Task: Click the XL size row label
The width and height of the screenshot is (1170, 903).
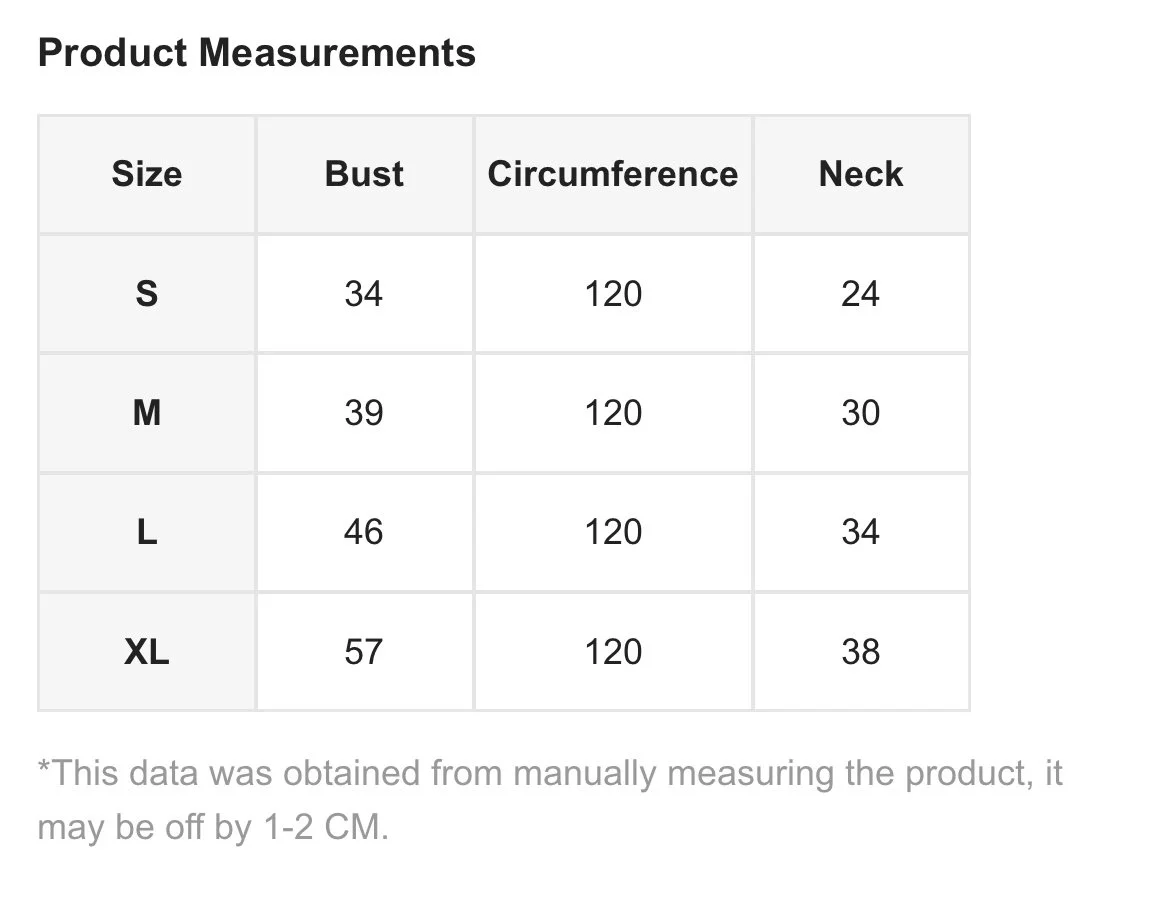Action: pos(147,652)
